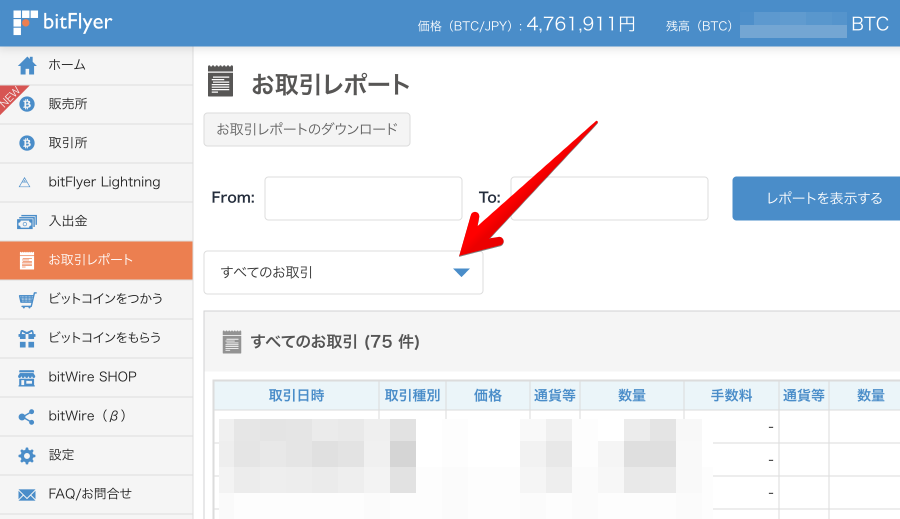Screen dimensions: 900x519
Task: Click the bitFlyer logo icon
Action: pos(25,22)
